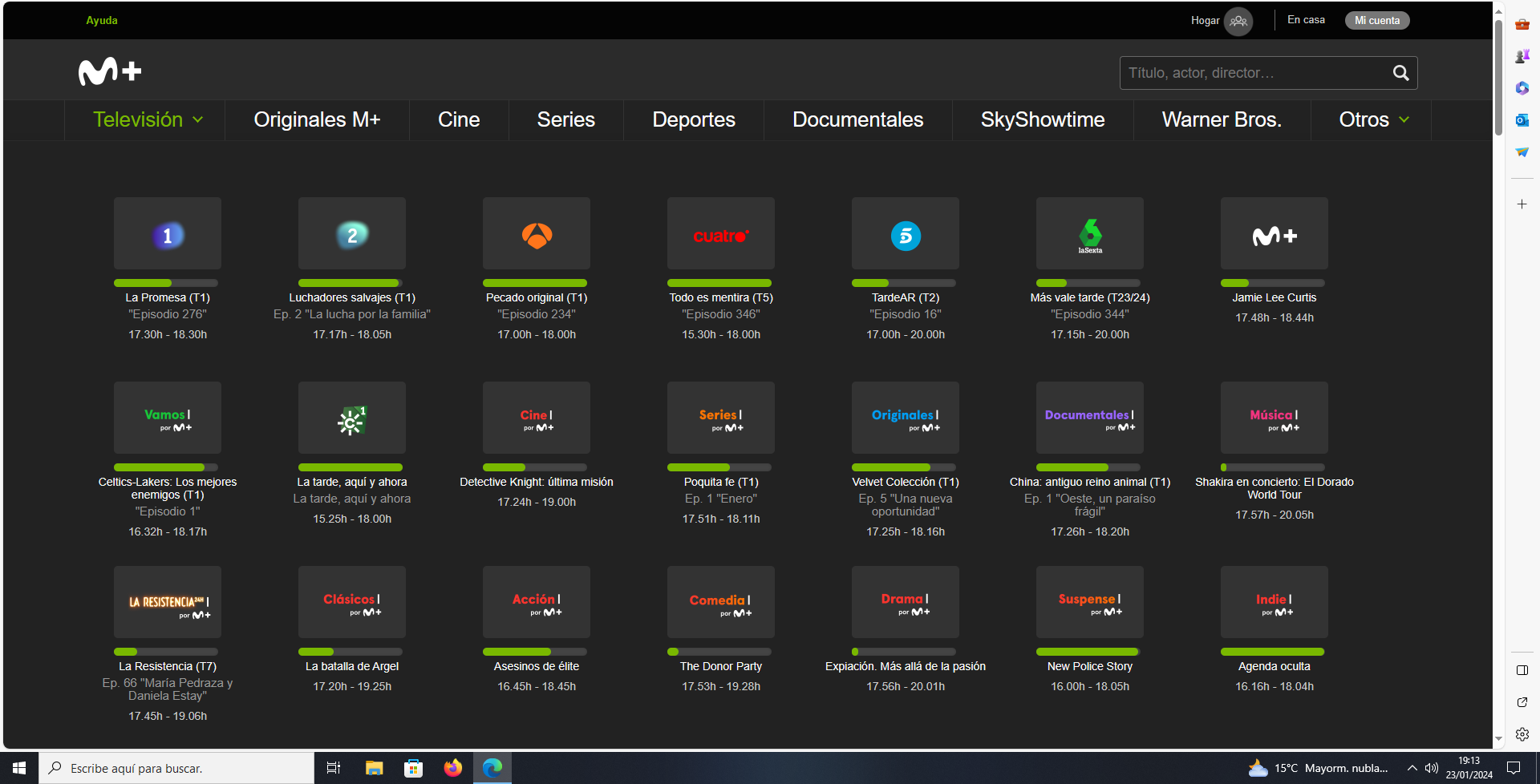Click "La batalla de Argel" title
The height and width of the screenshot is (784, 1540).
352,666
